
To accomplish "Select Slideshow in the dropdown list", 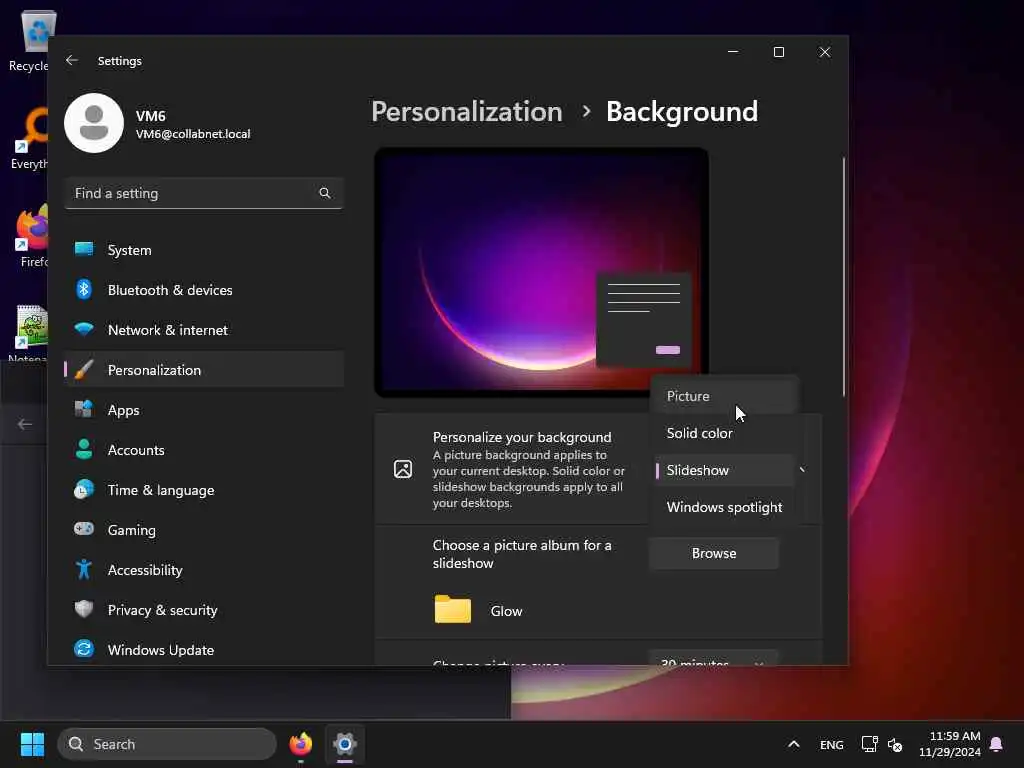I will 724,470.
